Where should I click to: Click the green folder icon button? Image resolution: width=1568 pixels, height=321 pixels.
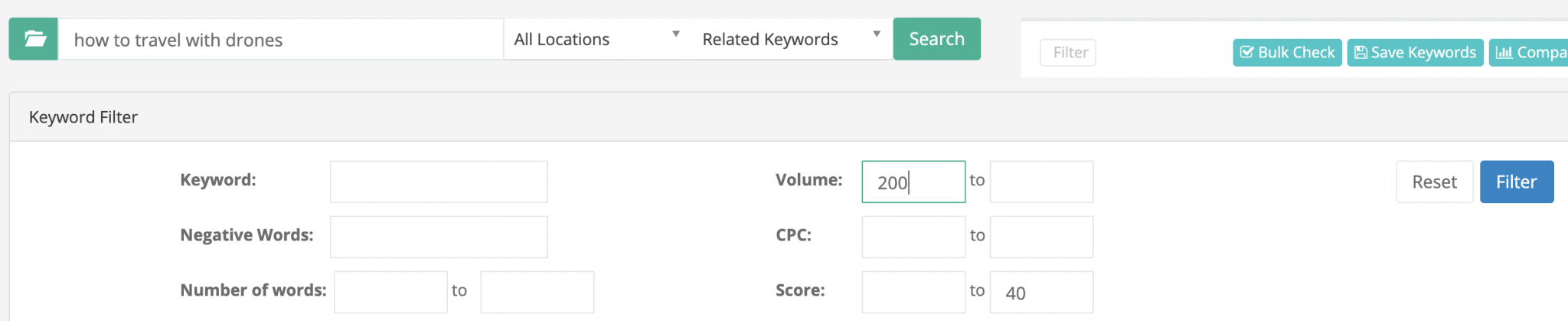pos(34,39)
